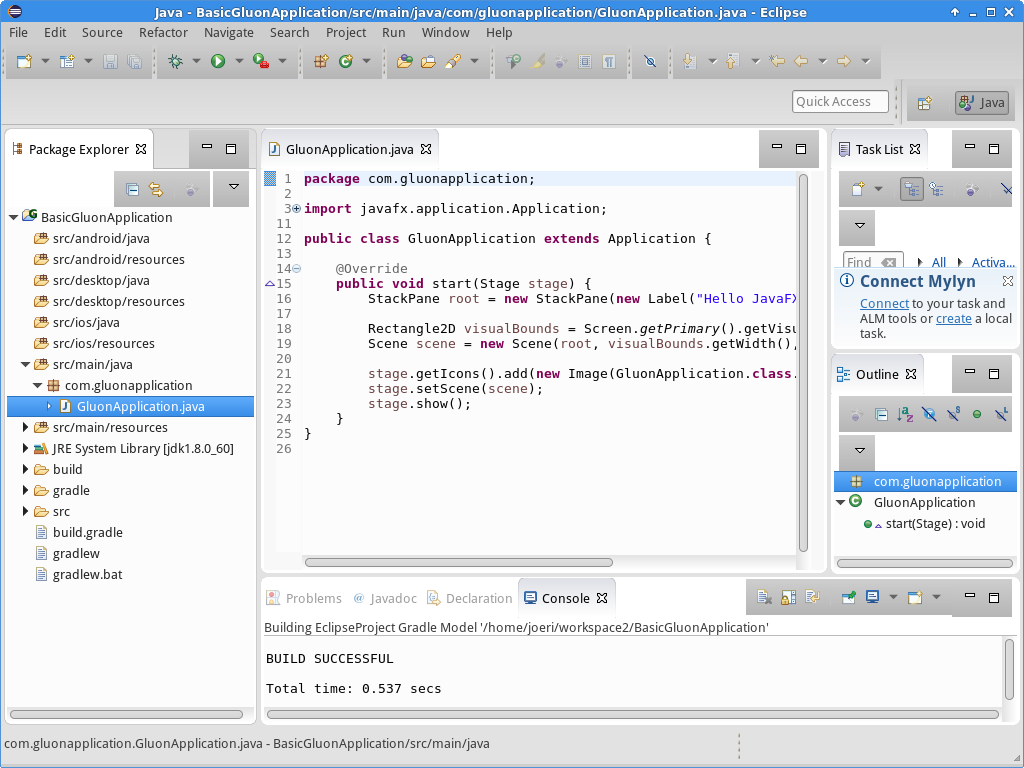Open Package Explorer view menu arrow
This screenshot has width=1024, height=768.
[234, 187]
